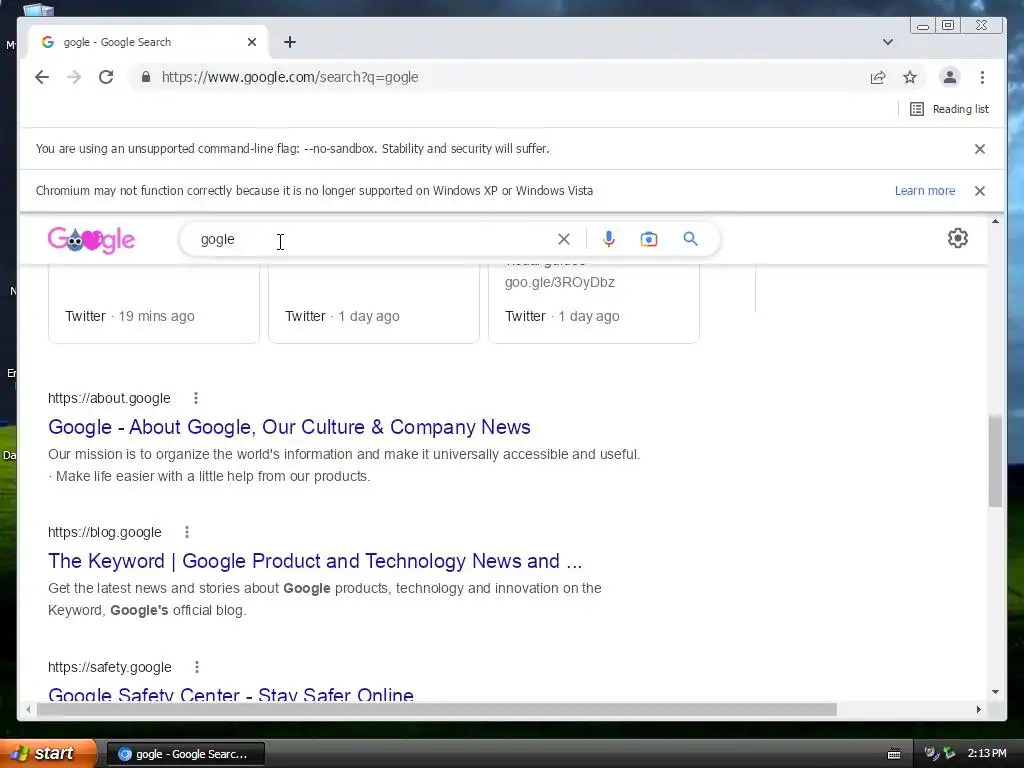Open the Twitter card from 19 mins ago
Viewport: 1024px width, 768px height.
(153, 302)
